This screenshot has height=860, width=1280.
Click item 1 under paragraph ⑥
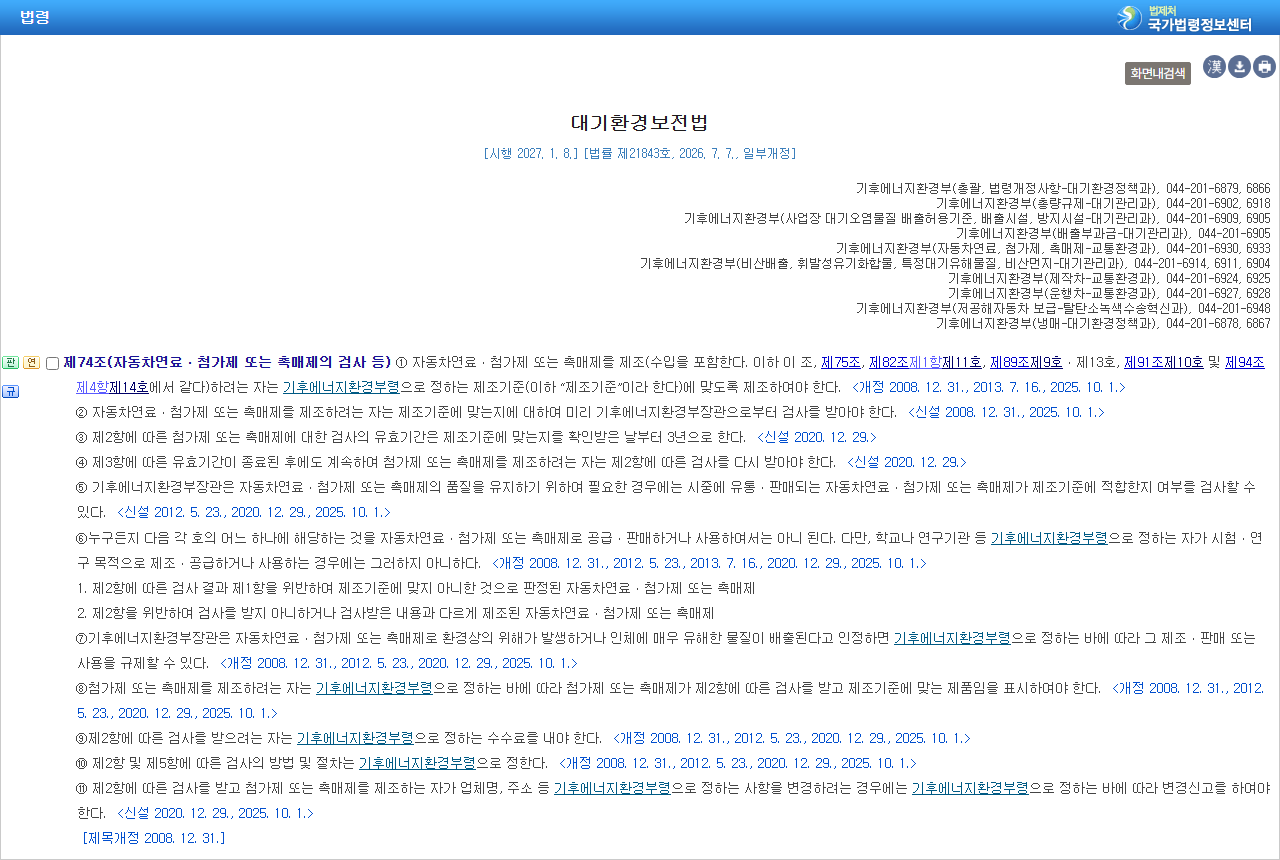coord(416,587)
